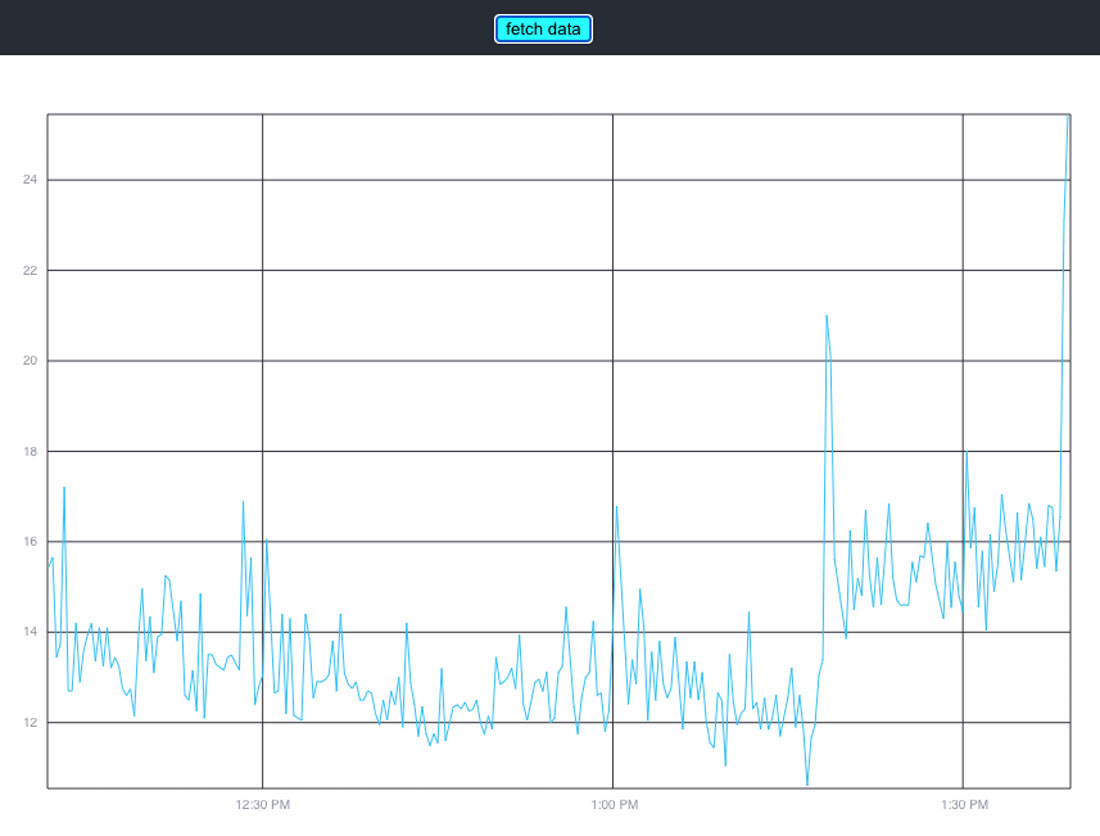Click the line peak on the 1:00 PM gridline
This screenshot has height=836, width=1100.
click(x=616, y=507)
